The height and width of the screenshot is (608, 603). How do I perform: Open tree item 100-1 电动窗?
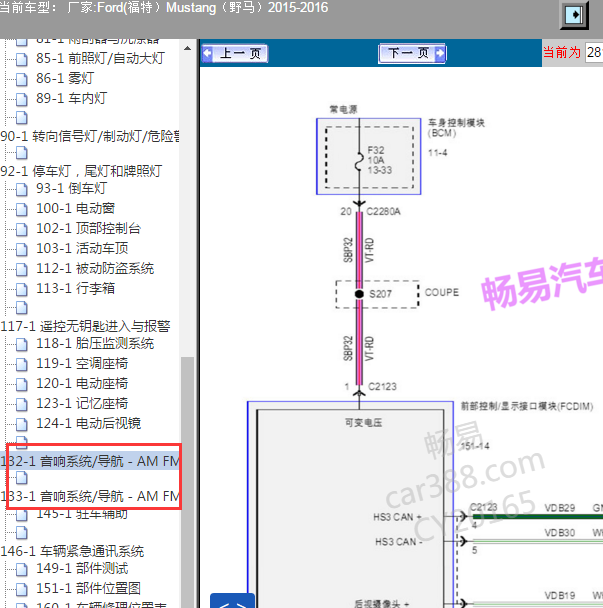75,208
